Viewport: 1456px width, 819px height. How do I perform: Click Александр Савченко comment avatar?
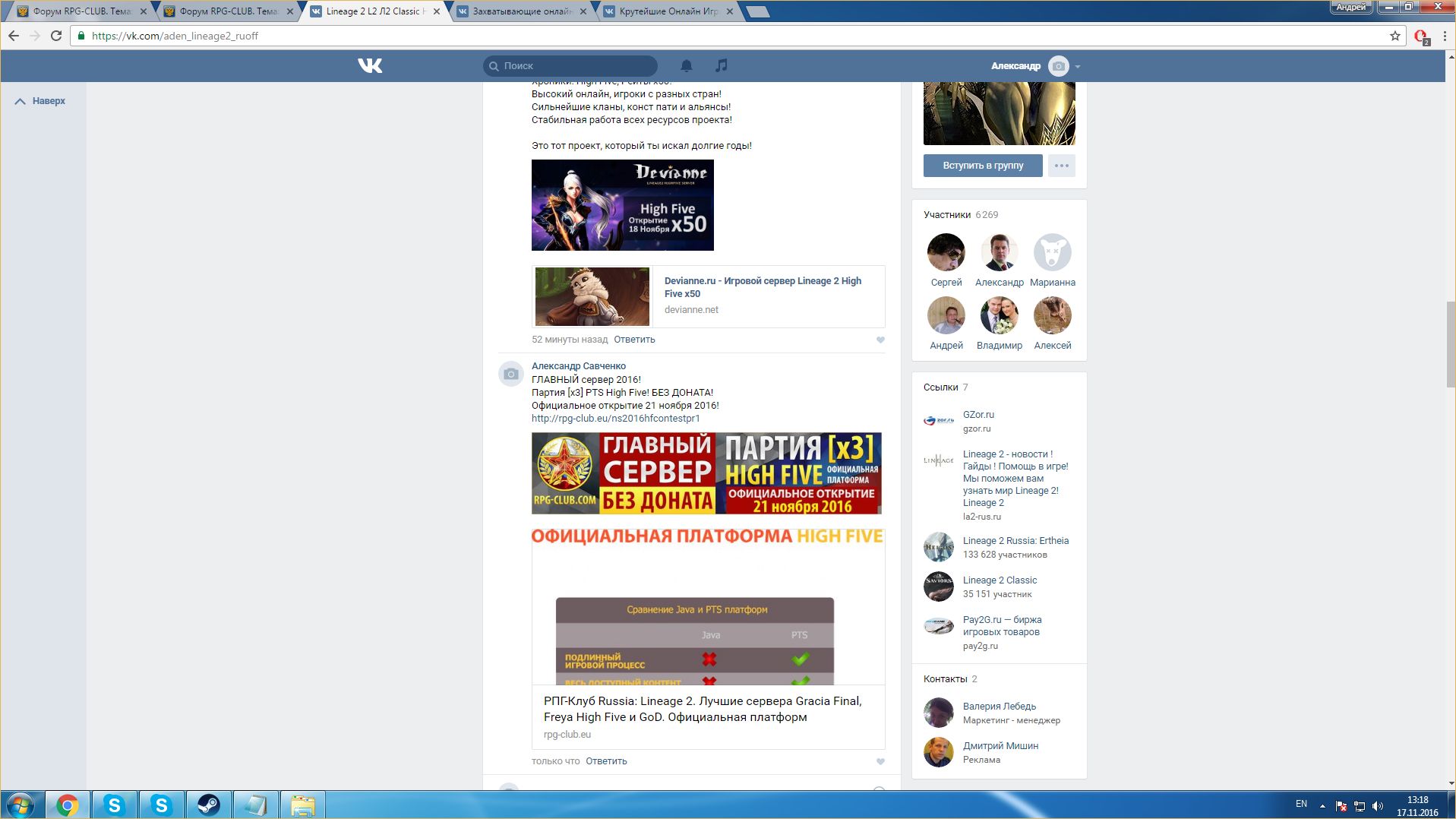(511, 374)
